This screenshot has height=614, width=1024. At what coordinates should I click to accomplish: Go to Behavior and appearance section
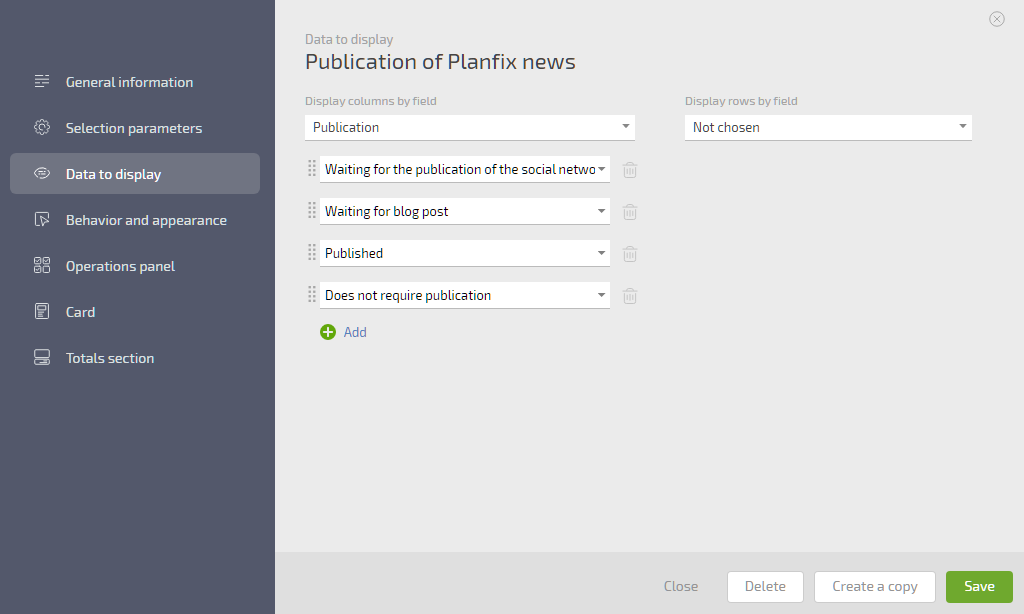click(135, 220)
